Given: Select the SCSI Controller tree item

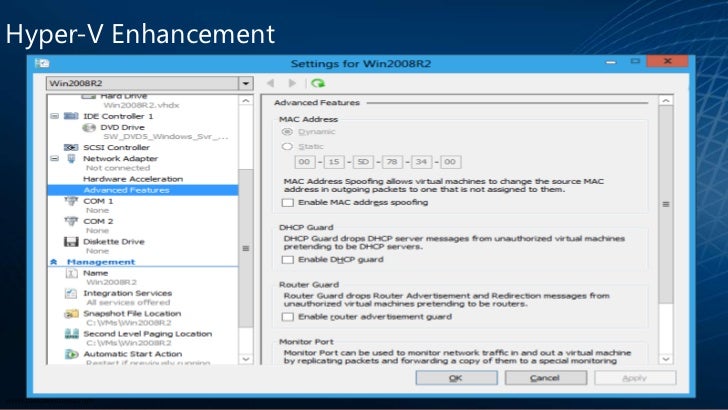Looking at the screenshot, I should (116, 147).
